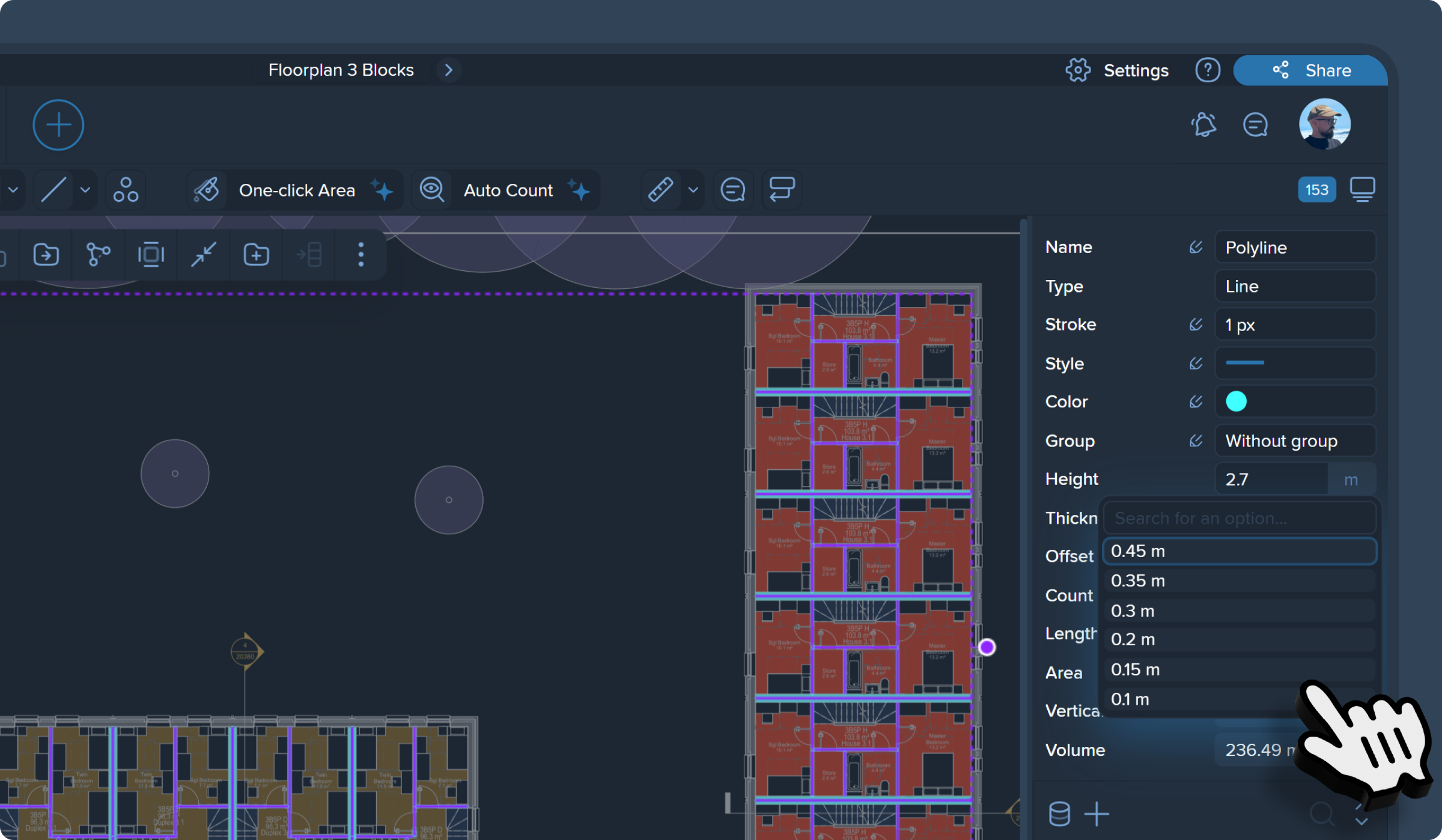Toggle the Group link icon
Viewport: 1442px width, 840px height.
[x=1196, y=440]
